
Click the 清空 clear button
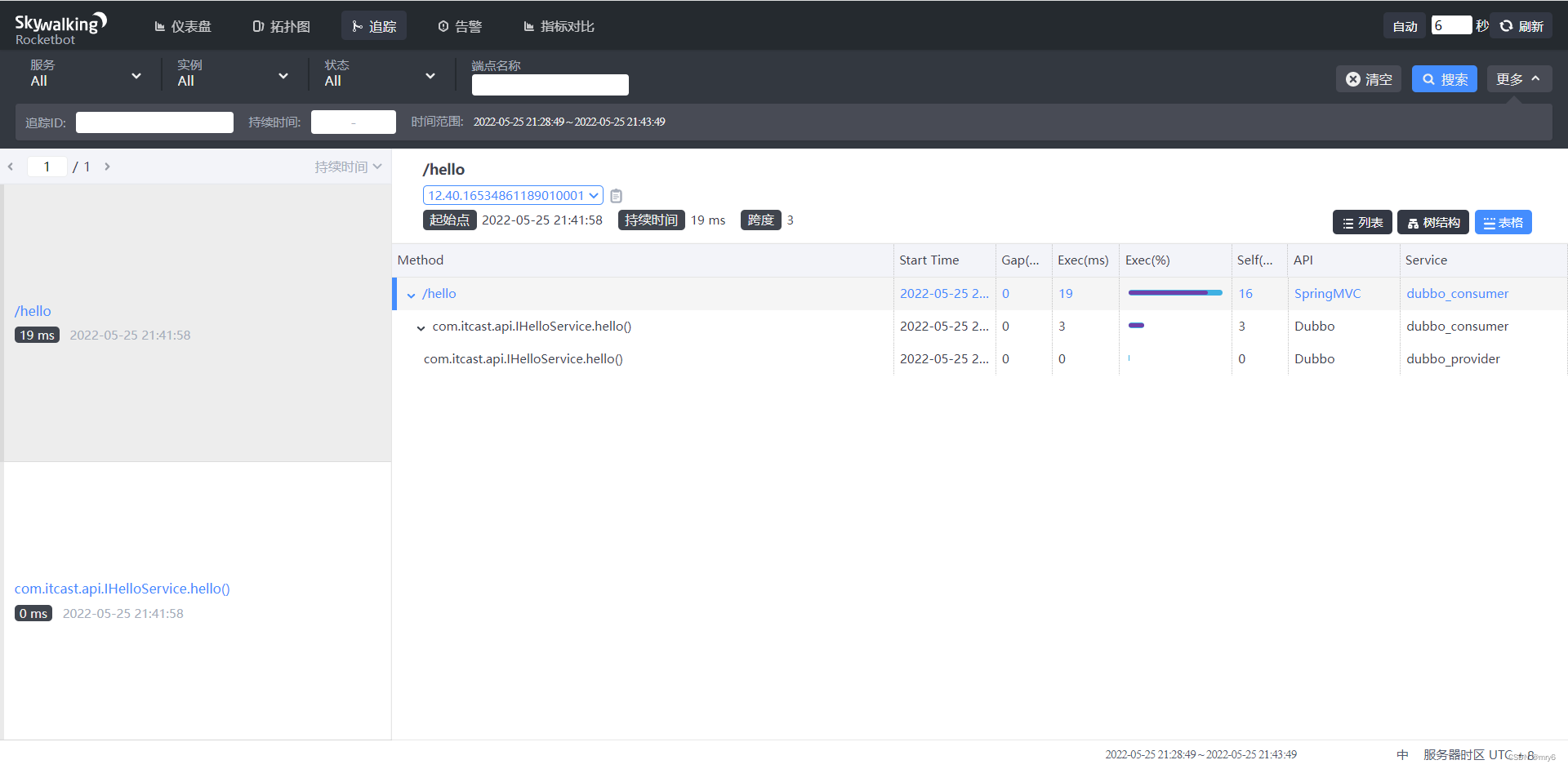[x=1369, y=79]
